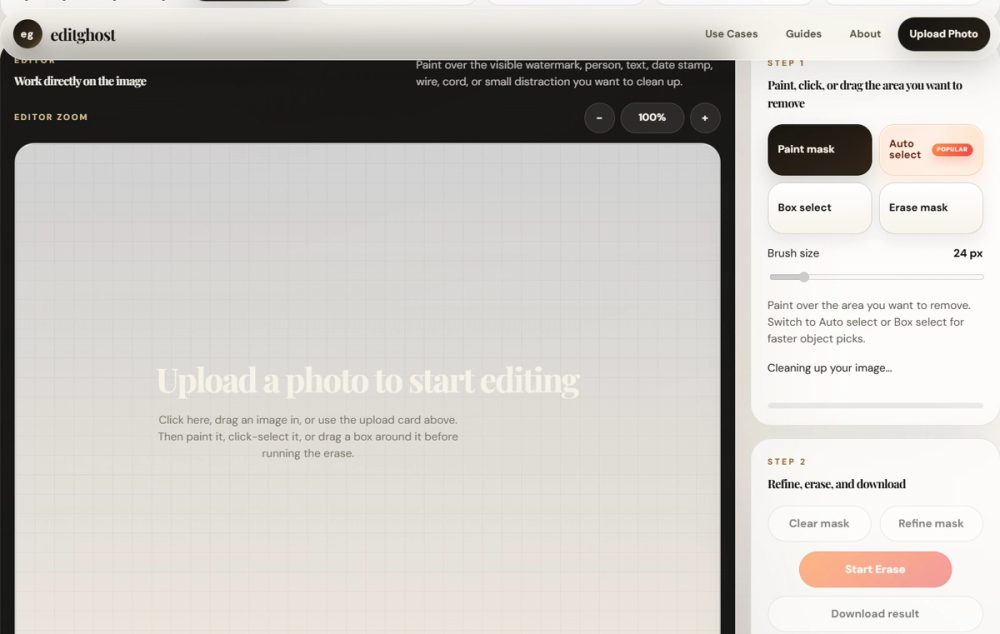Click Download result
Image resolution: width=1000 pixels, height=634 pixels.
[x=874, y=613]
